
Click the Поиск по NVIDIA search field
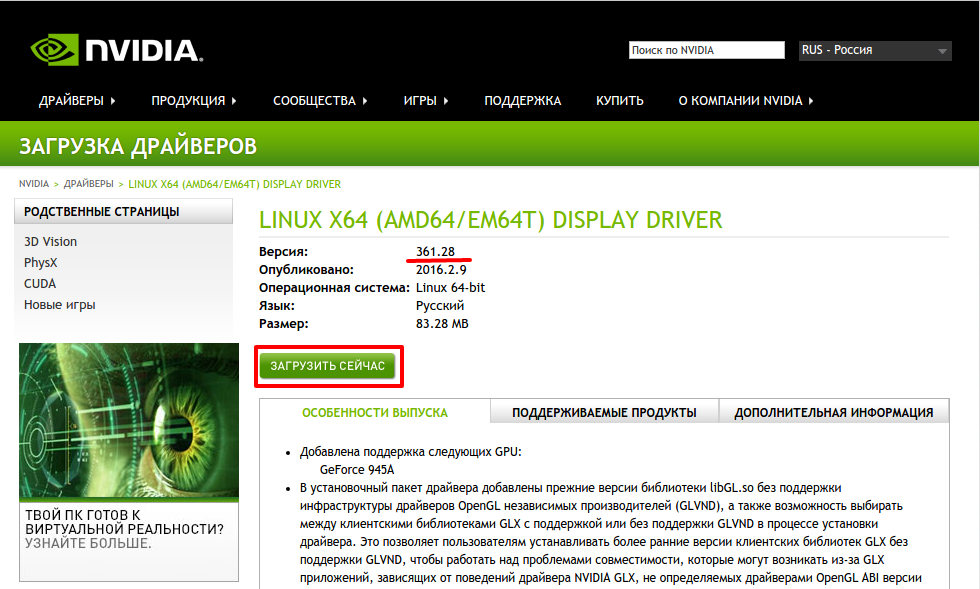tap(706, 50)
